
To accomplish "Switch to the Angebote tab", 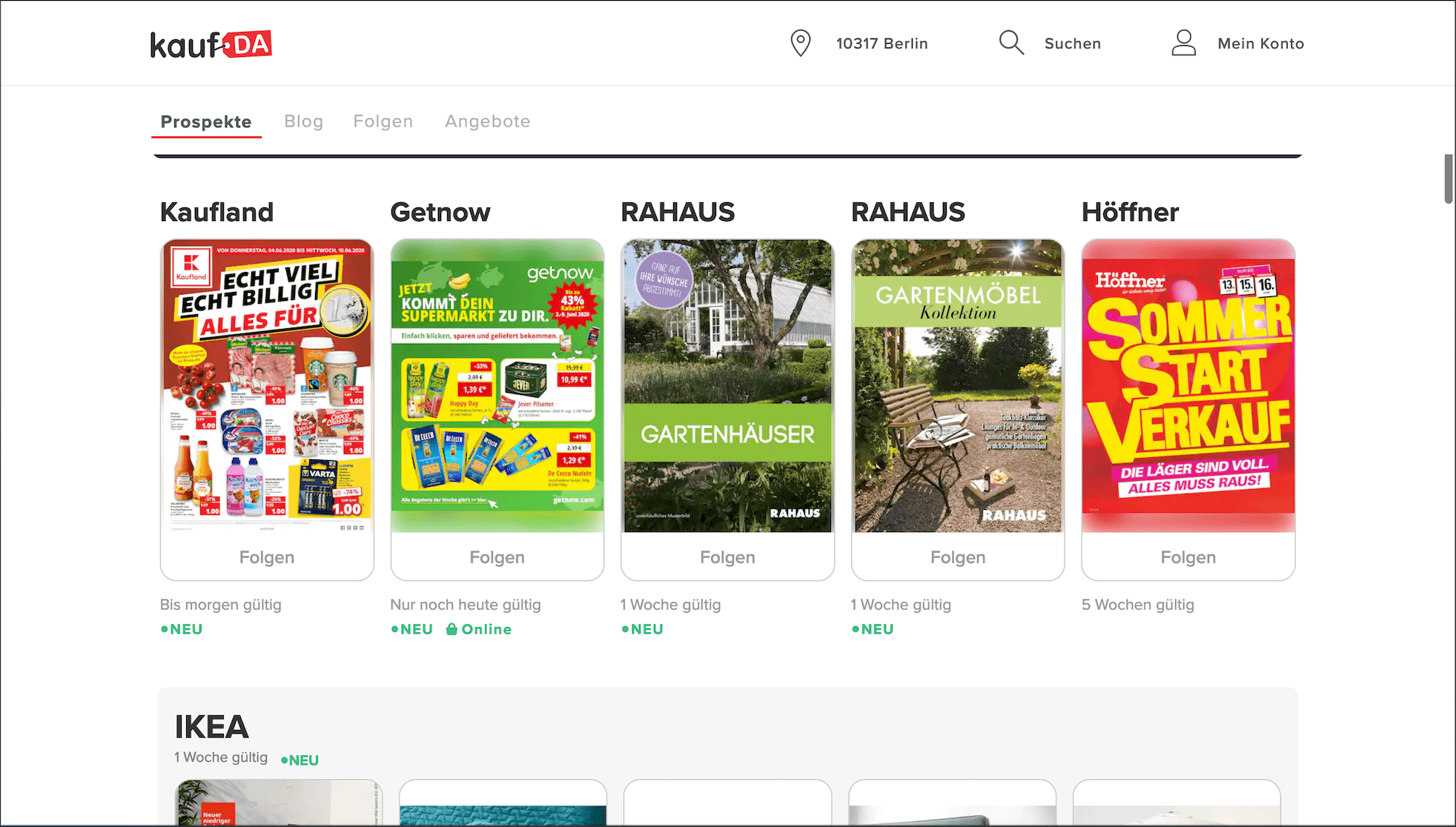I will click(x=488, y=122).
